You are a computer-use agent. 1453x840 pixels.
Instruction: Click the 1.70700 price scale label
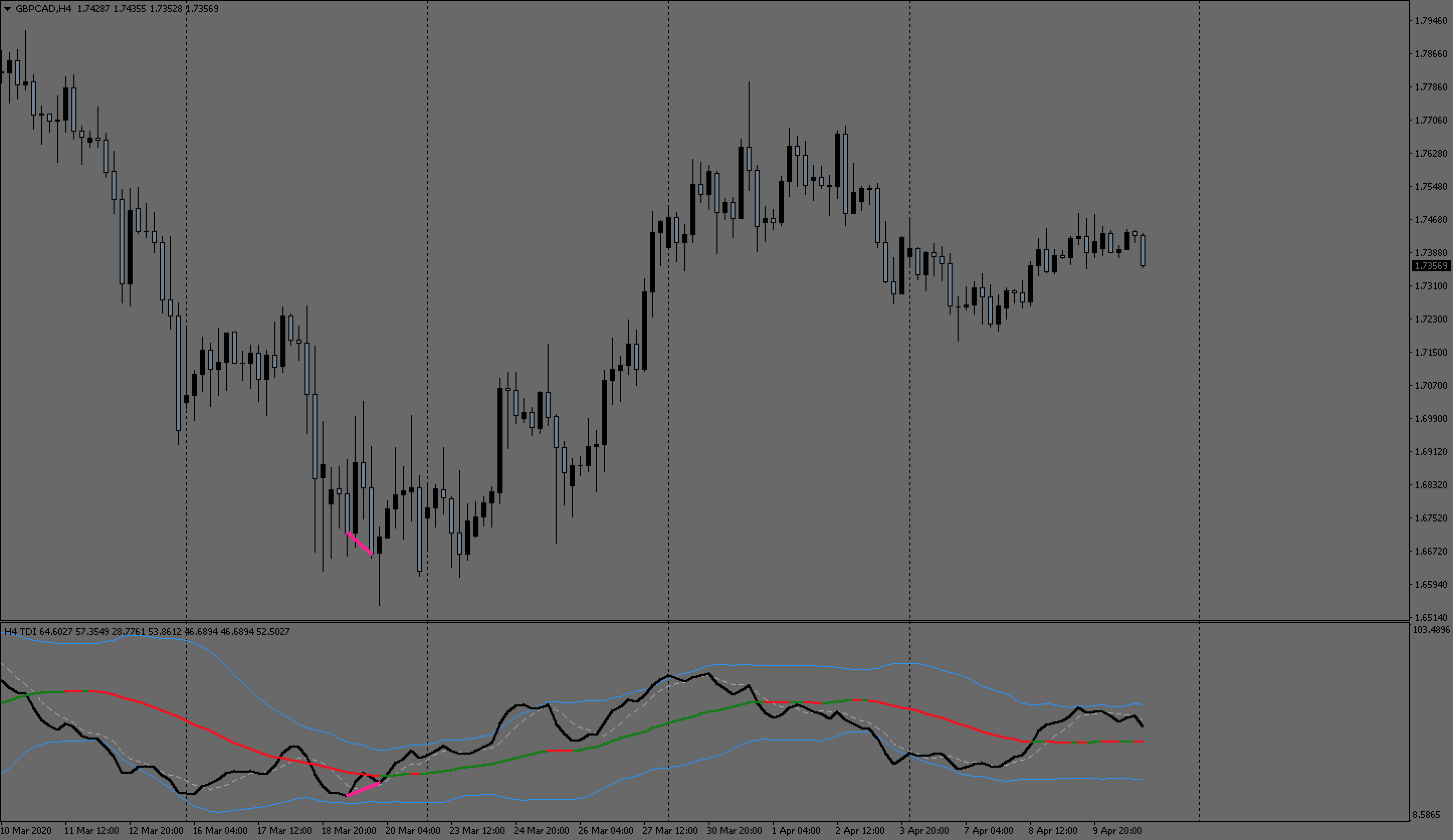[x=1430, y=385]
